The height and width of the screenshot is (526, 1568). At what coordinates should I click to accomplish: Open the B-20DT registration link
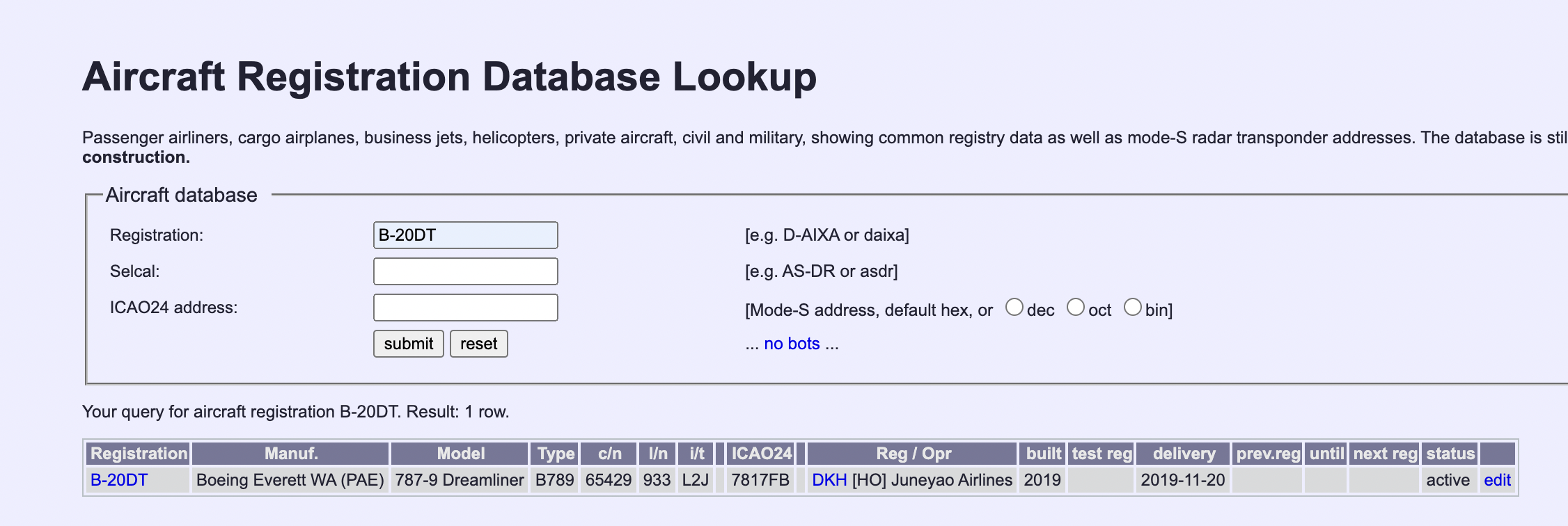(x=119, y=480)
